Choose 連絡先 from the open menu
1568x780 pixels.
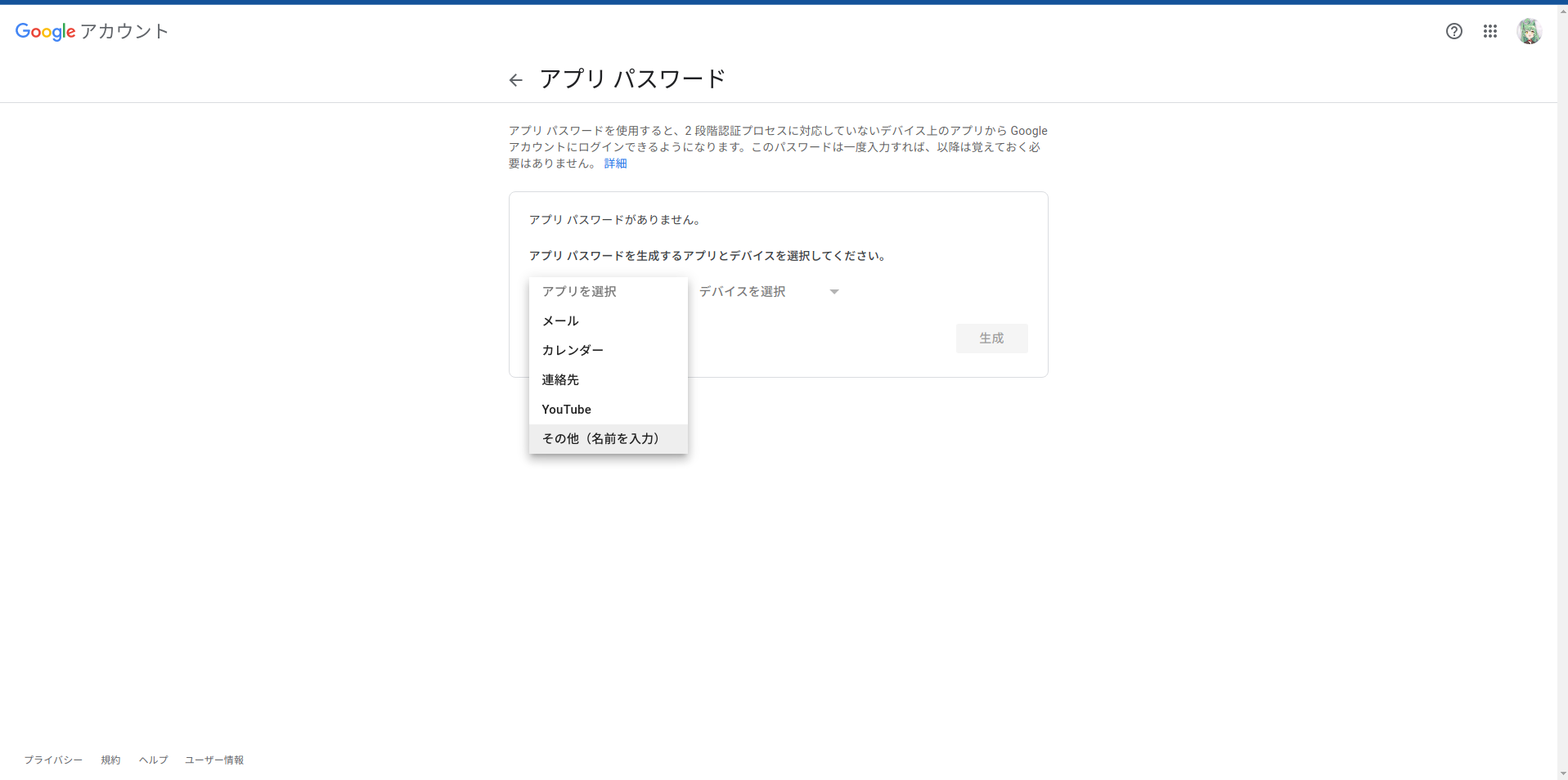pos(559,379)
